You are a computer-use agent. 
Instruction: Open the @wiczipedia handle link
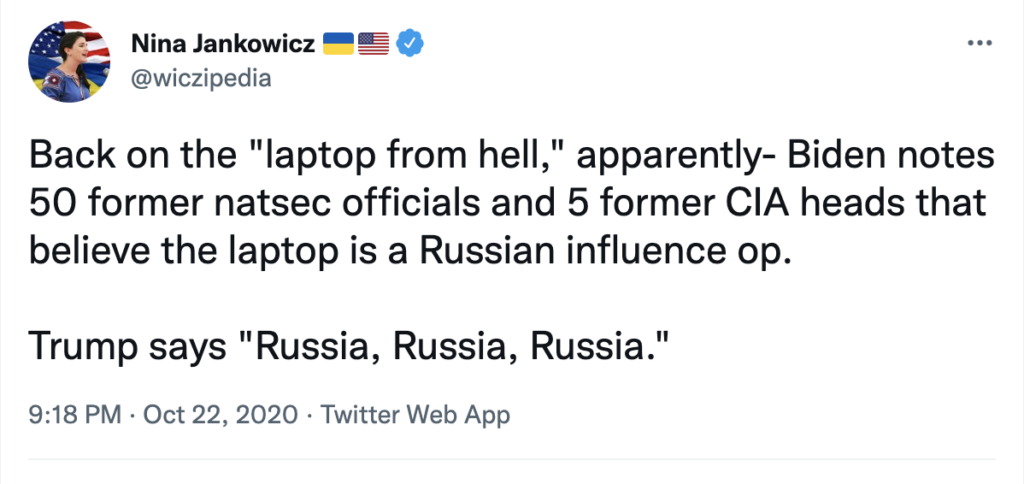click(x=201, y=78)
